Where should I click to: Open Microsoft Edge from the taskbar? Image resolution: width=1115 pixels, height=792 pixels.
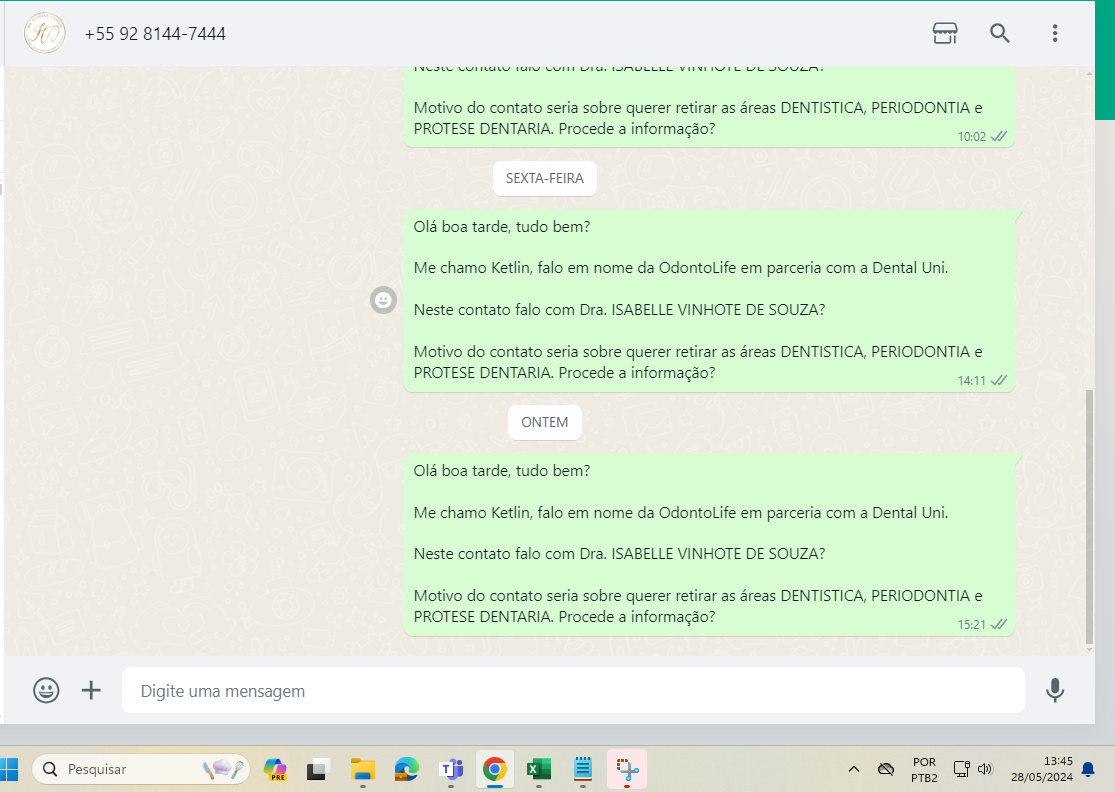(407, 769)
